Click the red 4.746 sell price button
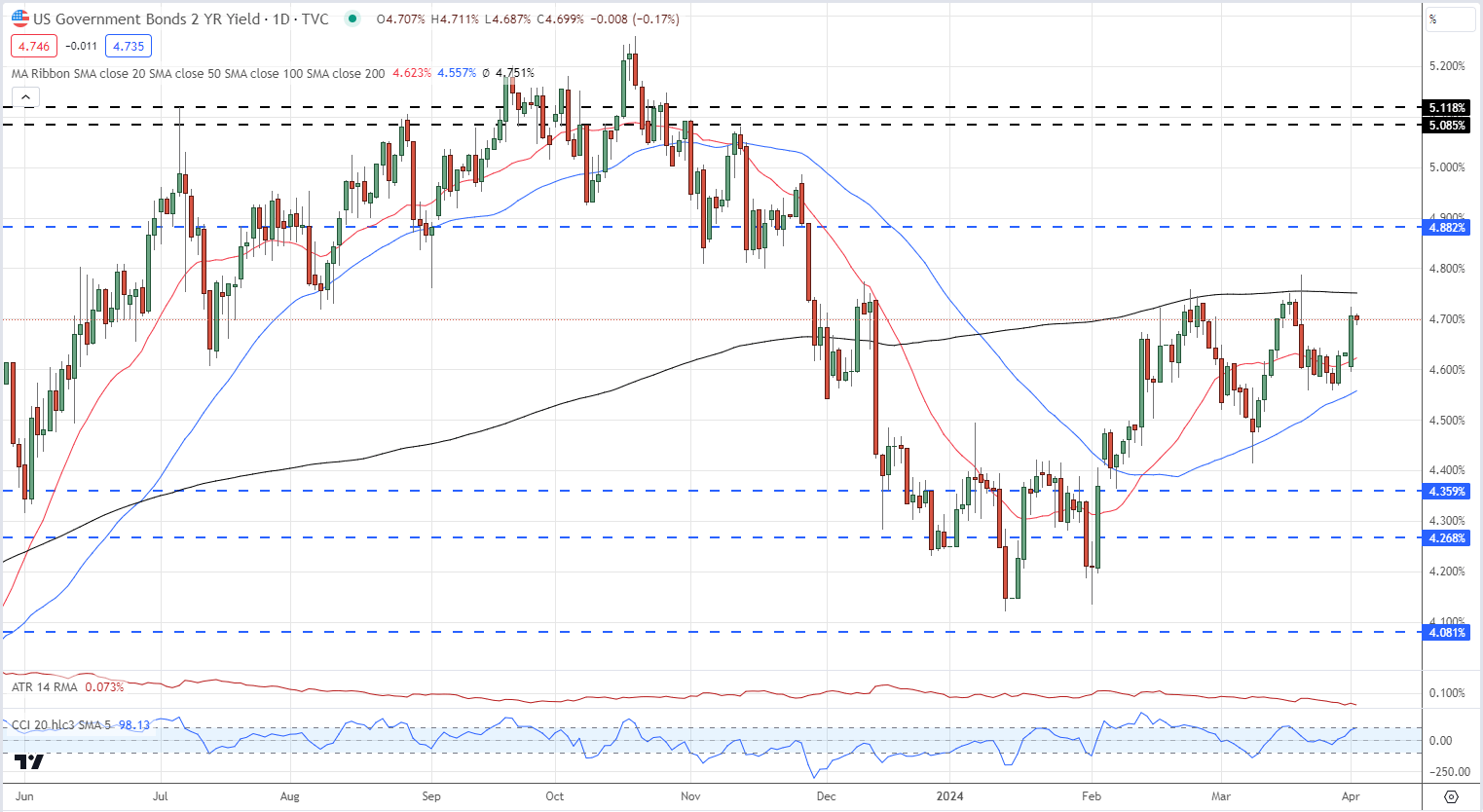 (x=34, y=46)
